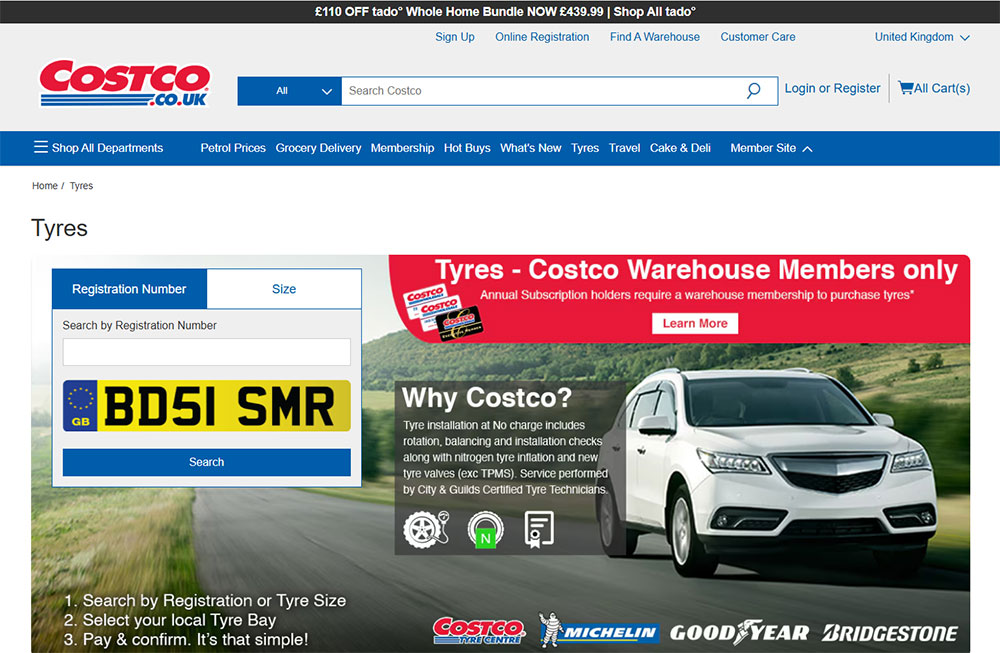
Task: Open Hot Buys menu item
Action: point(467,148)
